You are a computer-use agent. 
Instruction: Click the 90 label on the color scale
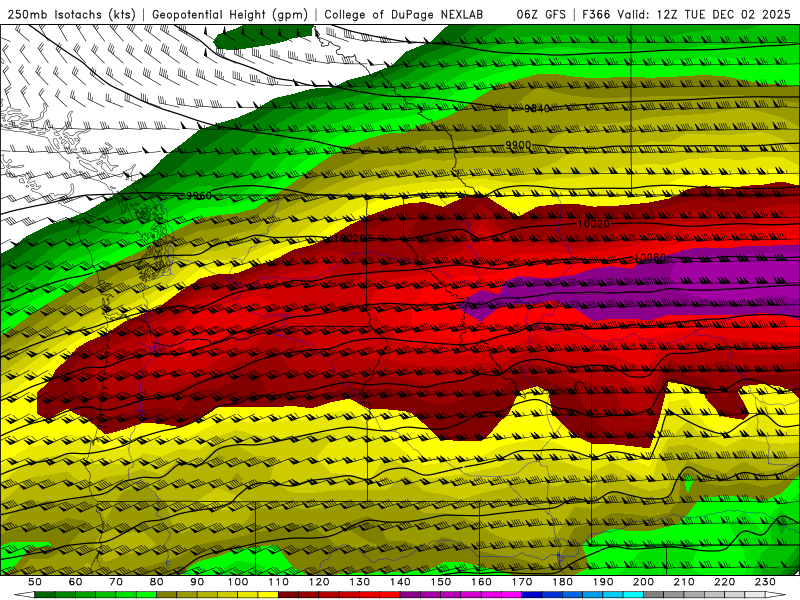[x=197, y=582]
